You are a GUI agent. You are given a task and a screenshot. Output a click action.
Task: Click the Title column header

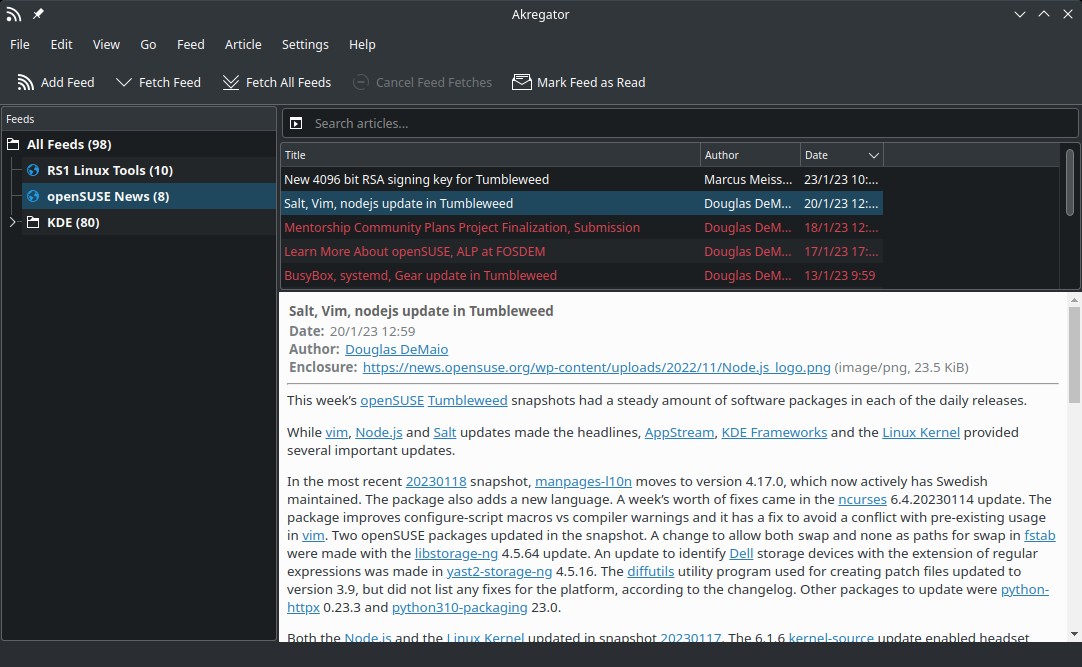point(491,155)
